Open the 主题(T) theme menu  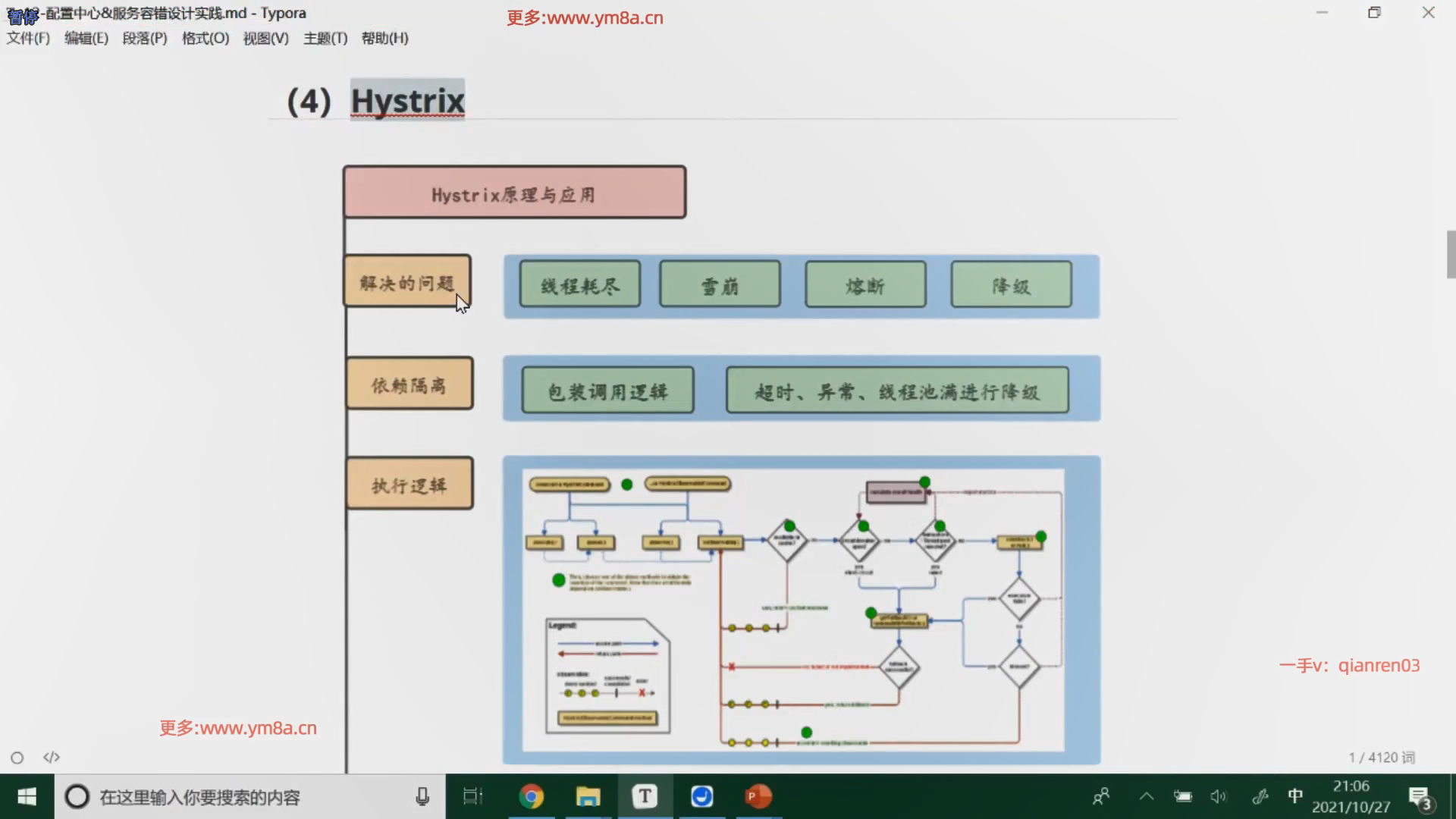(325, 38)
